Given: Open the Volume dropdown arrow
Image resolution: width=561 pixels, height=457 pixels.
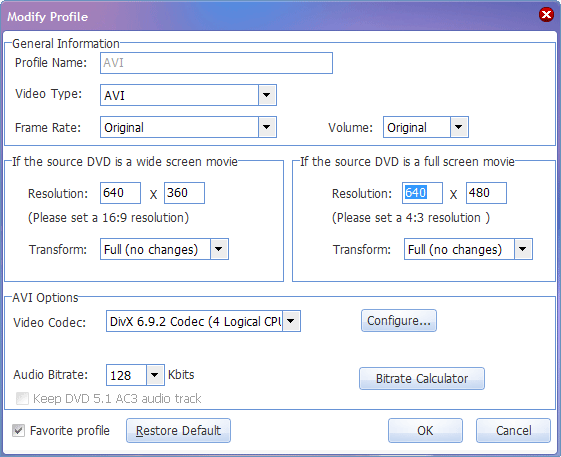Looking at the screenshot, I should click(x=459, y=127).
